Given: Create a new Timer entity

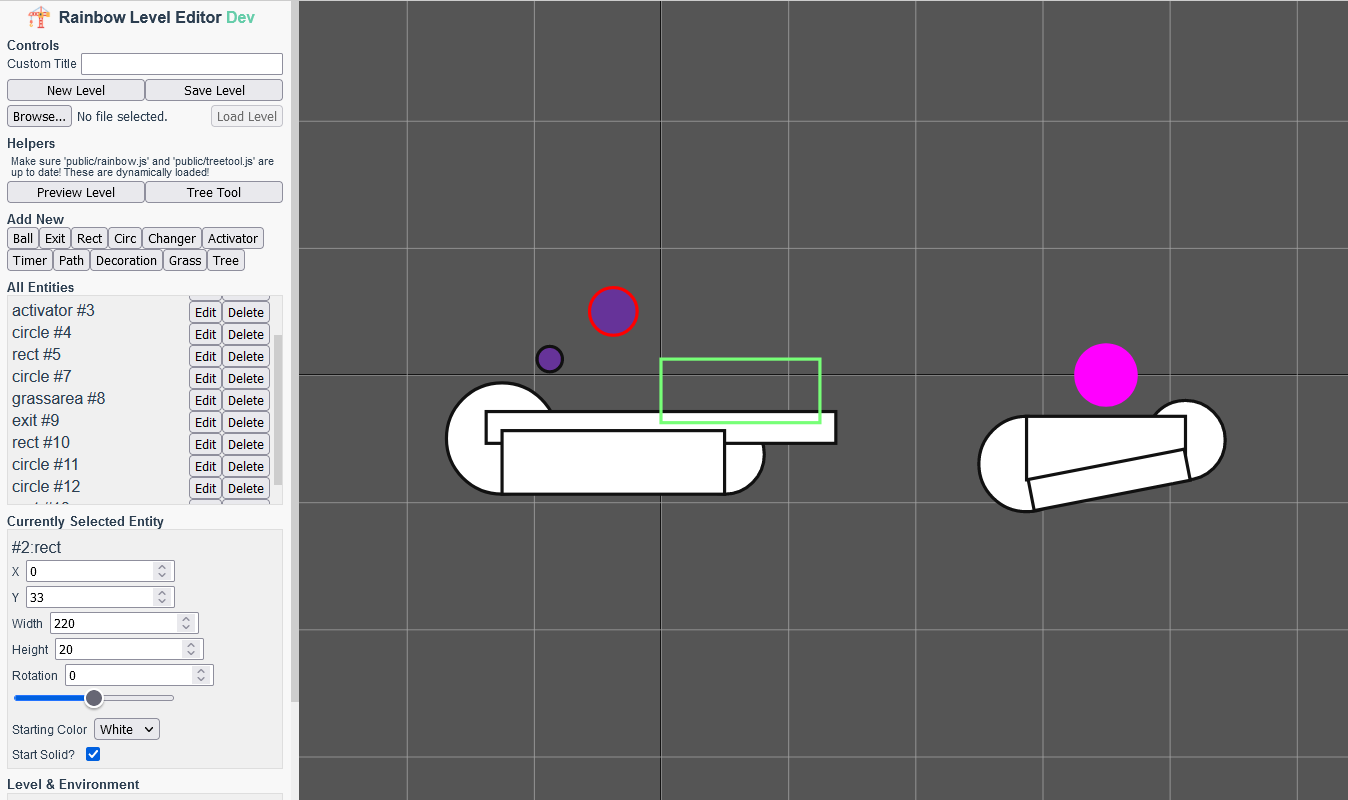Looking at the screenshot, I should pos(29,260).
